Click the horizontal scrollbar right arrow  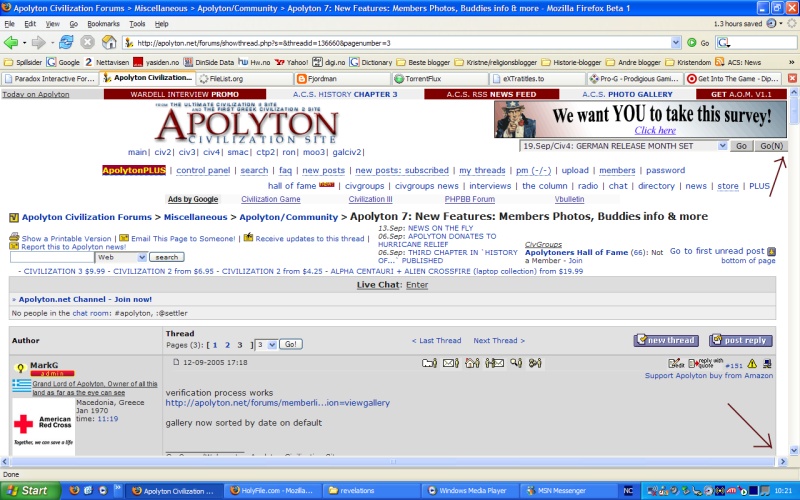pos(783,461)
